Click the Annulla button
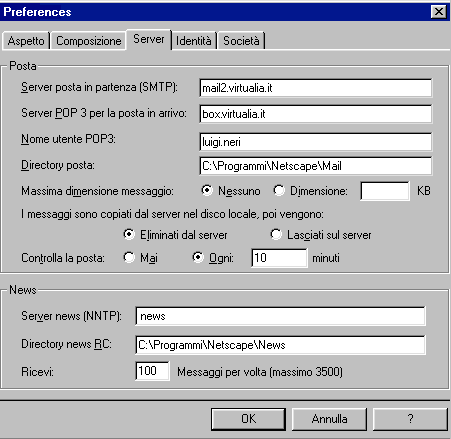Screen dimensions: 451x439 [329, 419]
